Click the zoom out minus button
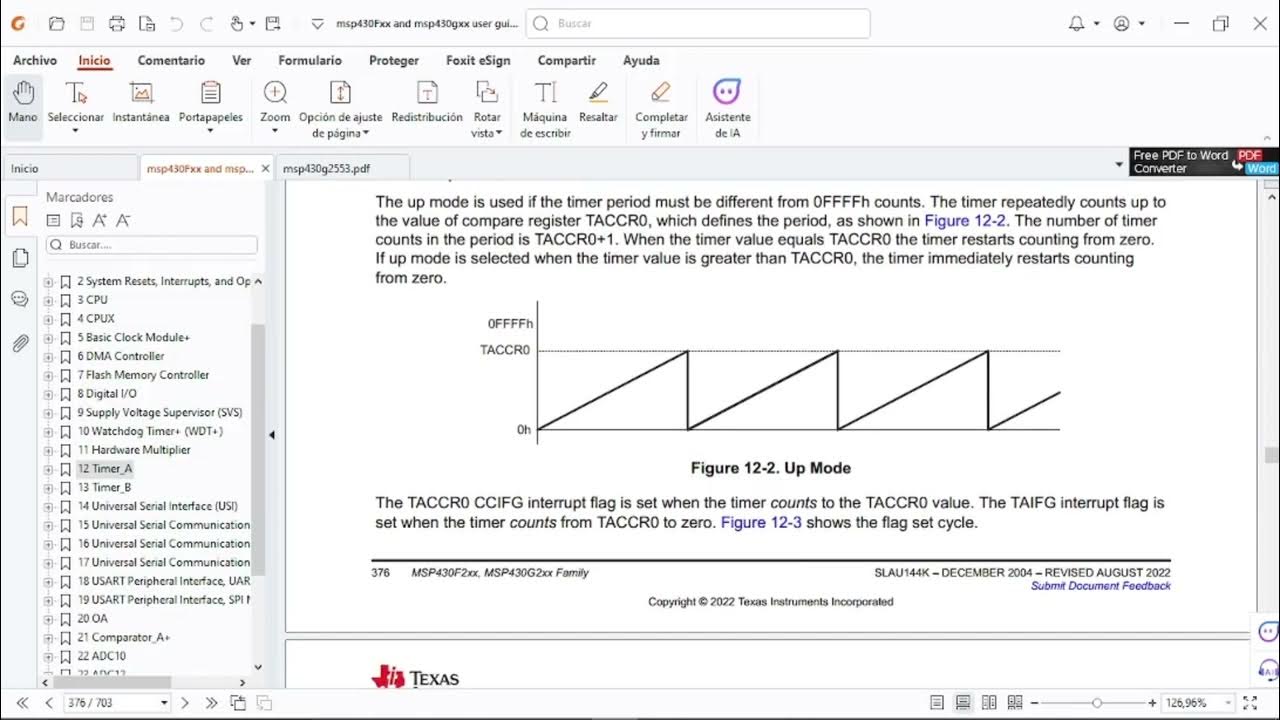 pyautogui.click(x=1036, y=703)
